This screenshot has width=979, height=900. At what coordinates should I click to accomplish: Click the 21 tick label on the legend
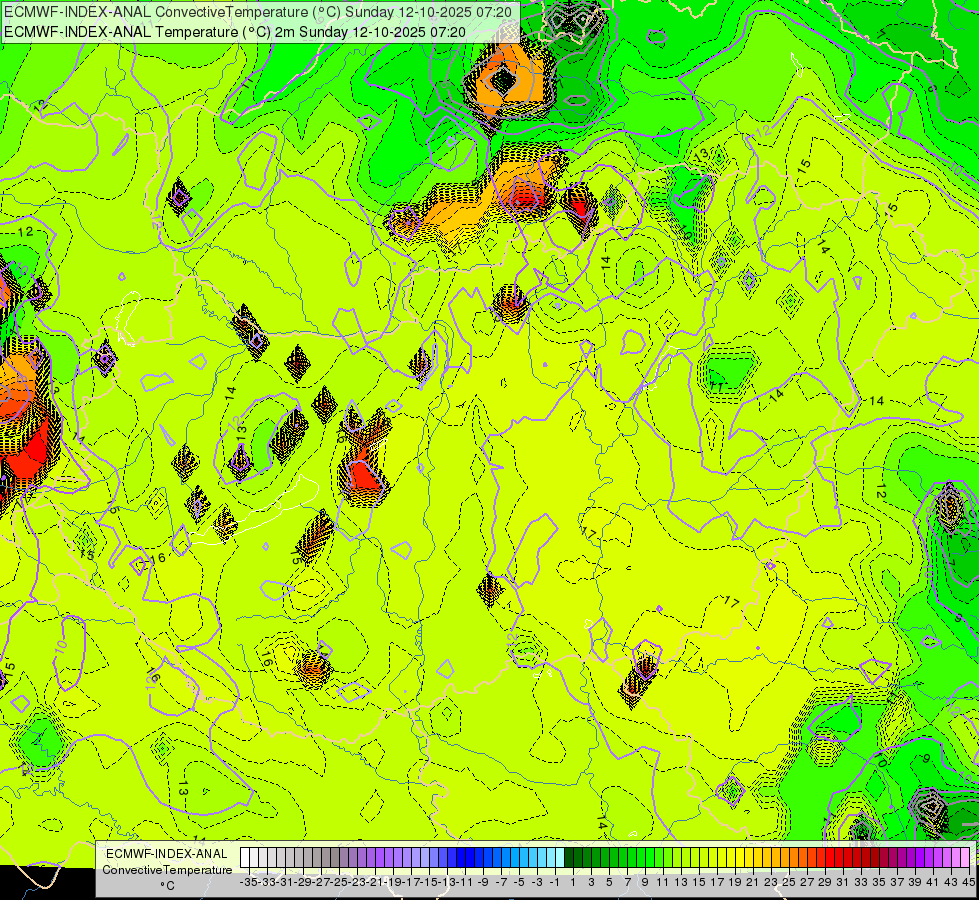(753, 882)
